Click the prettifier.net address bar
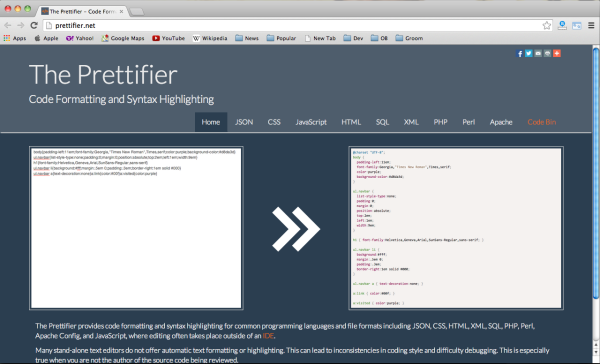 pos(298,26)
